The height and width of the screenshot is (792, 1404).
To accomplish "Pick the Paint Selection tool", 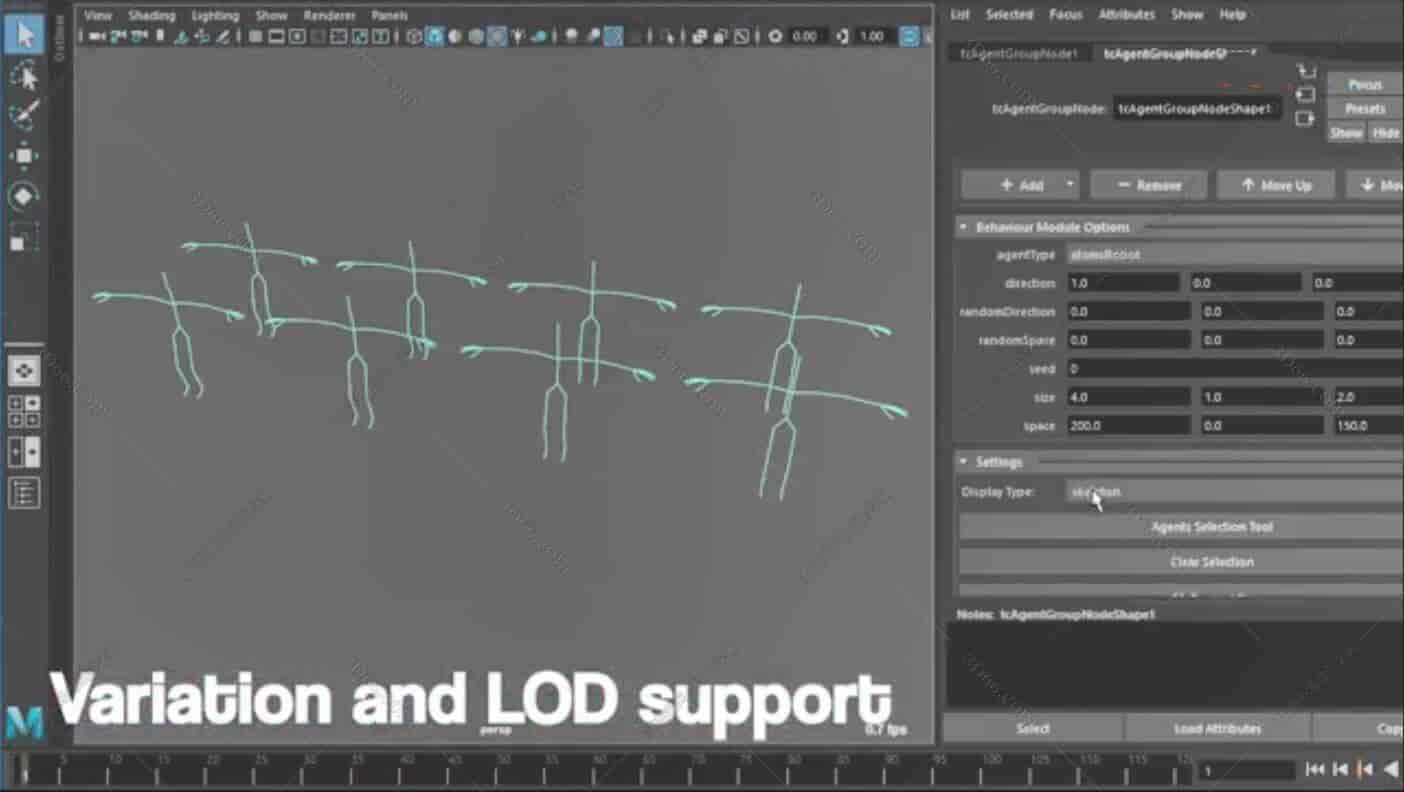I will 24,115.
